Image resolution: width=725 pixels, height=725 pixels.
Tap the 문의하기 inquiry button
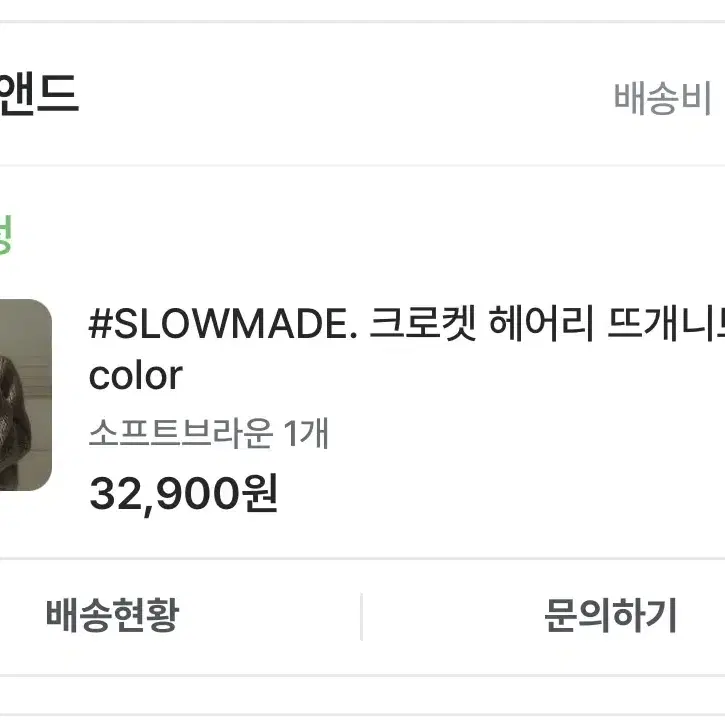(x=610, y=616)
